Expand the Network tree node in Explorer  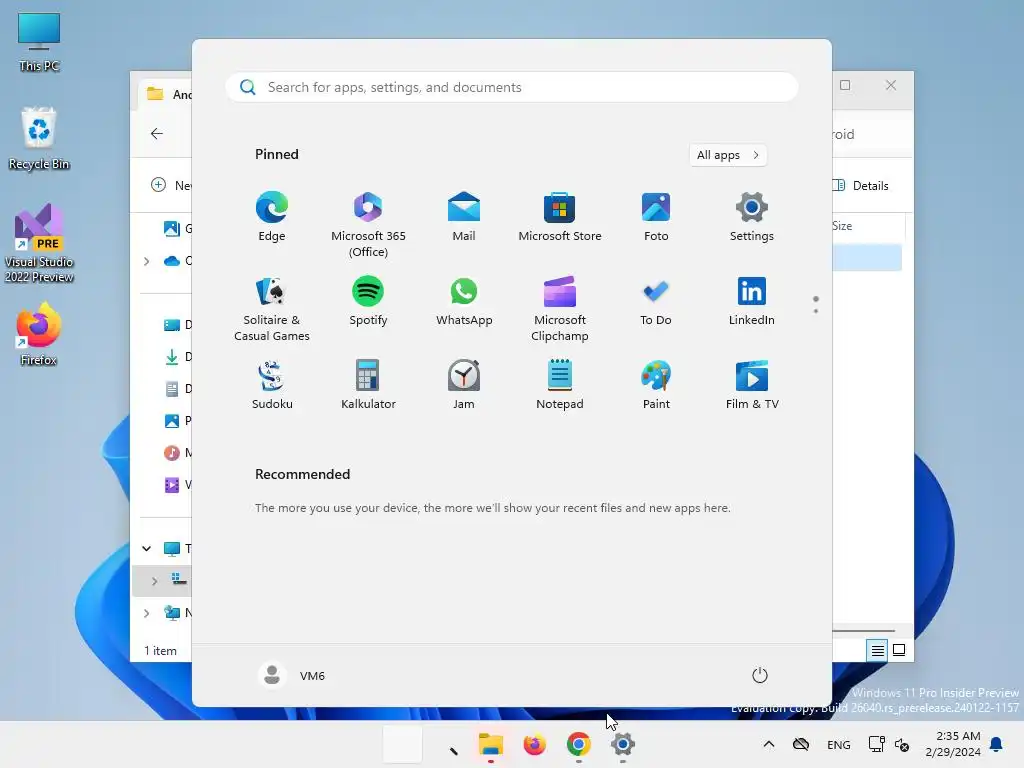click(x=147, y=613)
